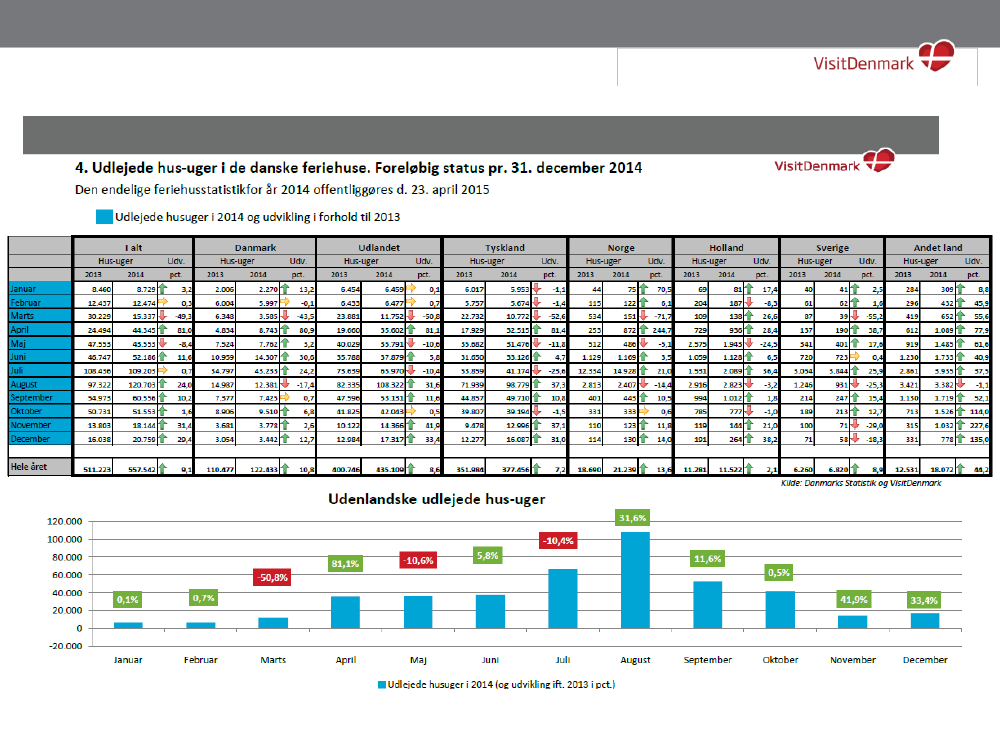1000x750 pixels.
Task: Click the 'August' month label under the chart
Action: [x=635, y=660]
